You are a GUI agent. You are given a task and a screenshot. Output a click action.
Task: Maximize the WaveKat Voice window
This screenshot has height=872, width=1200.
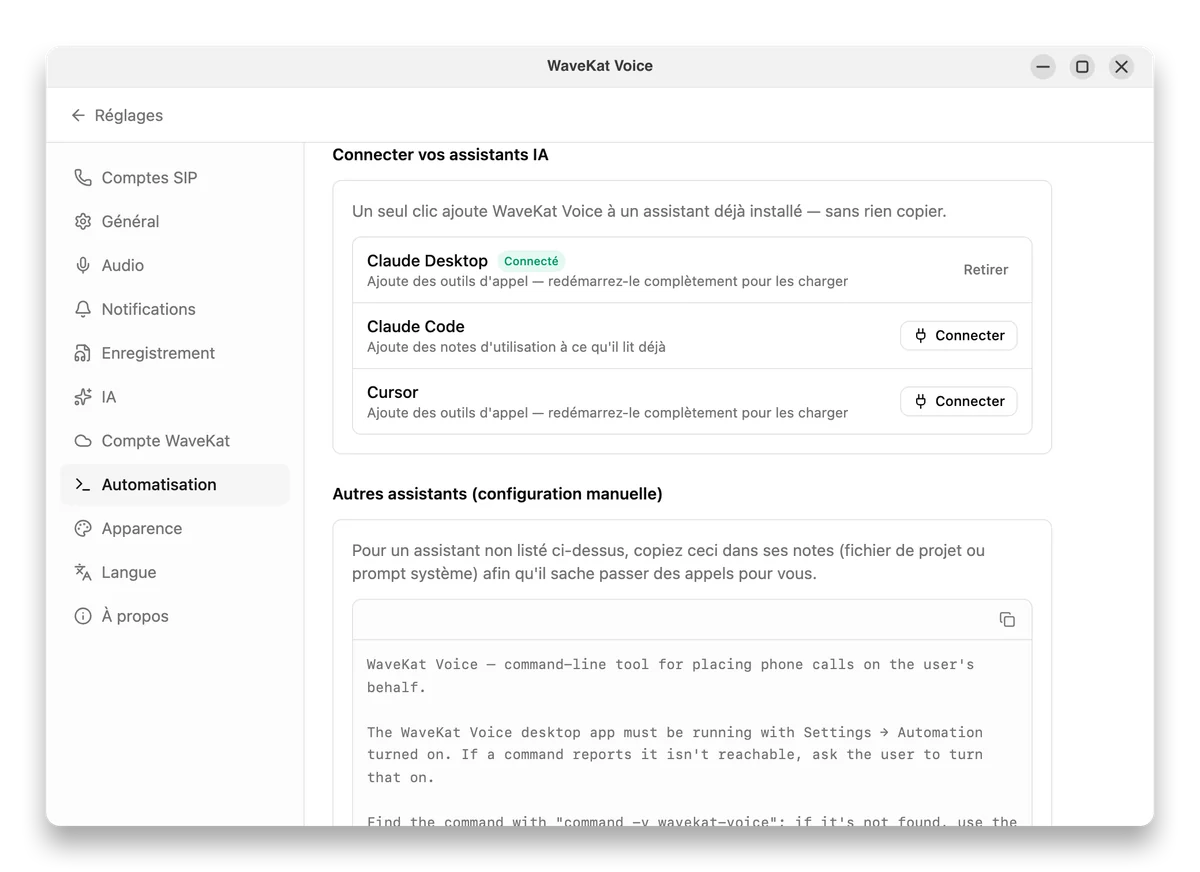coord(1082,67)
